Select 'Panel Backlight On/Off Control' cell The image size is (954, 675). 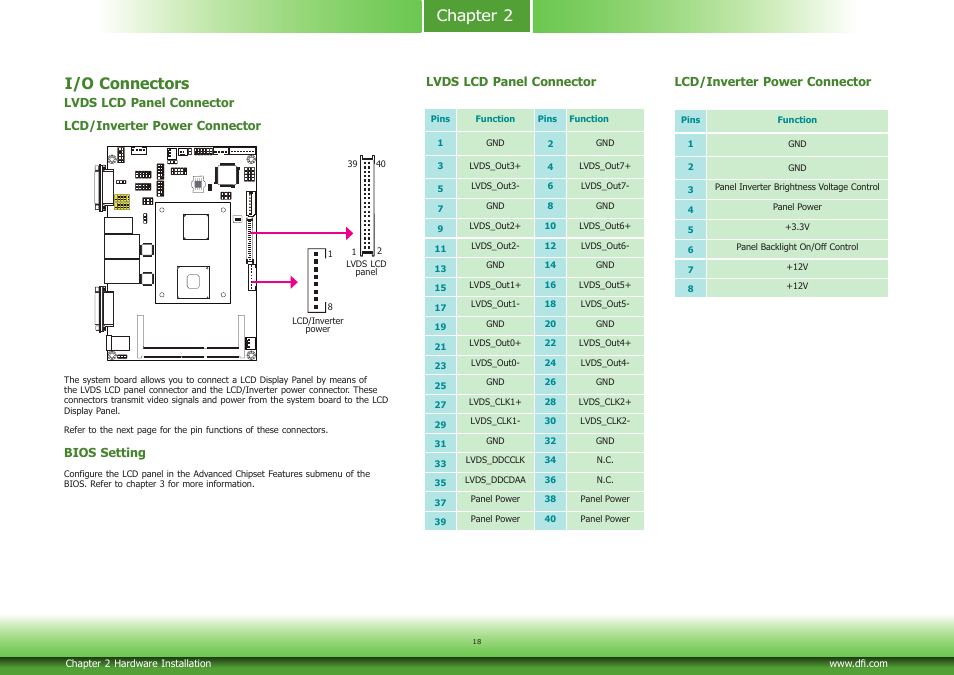tap(797, 247)
